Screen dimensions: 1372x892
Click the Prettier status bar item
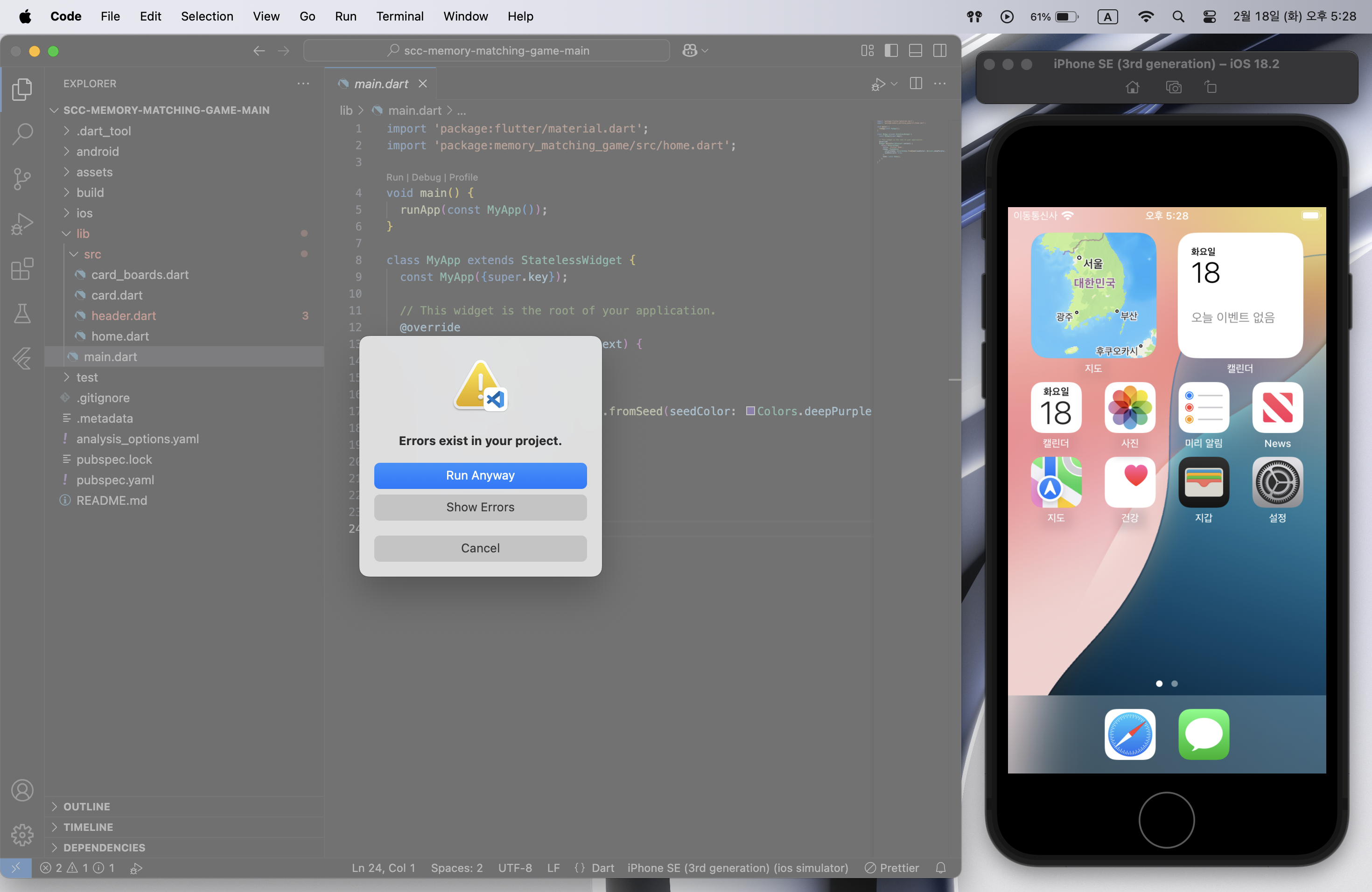point(892,868)
